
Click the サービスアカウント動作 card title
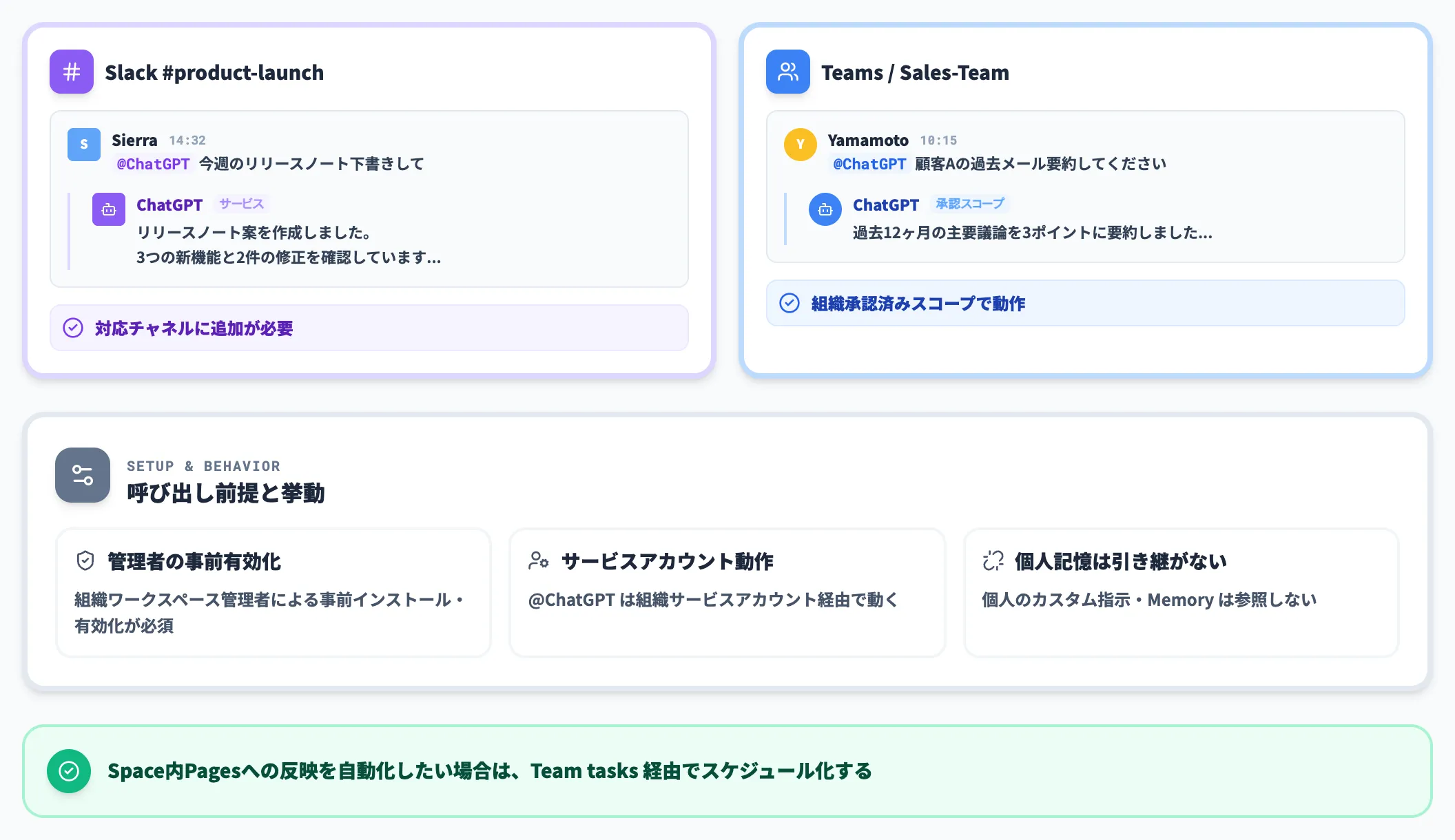pos(667,561)
